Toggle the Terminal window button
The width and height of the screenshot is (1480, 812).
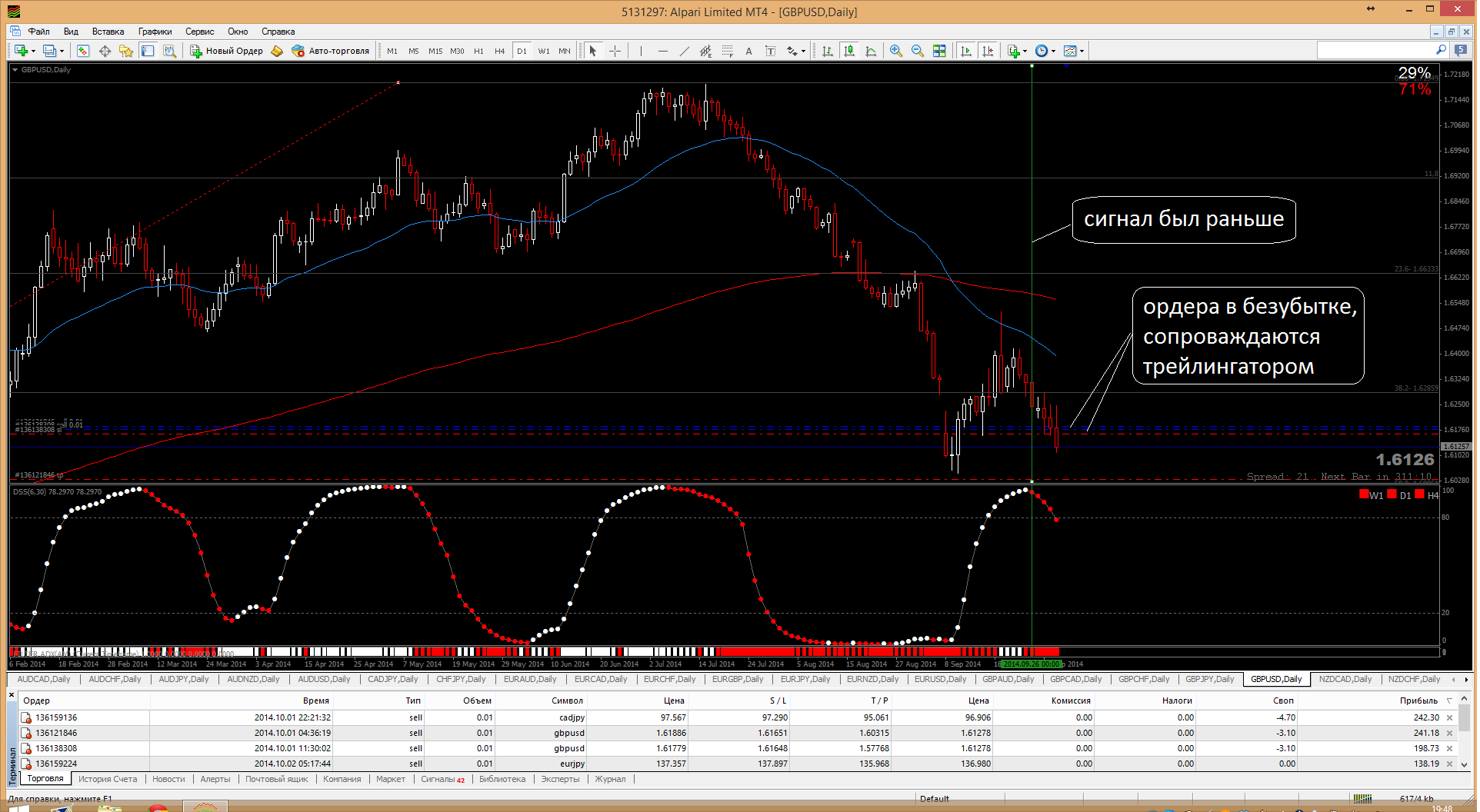148,51
